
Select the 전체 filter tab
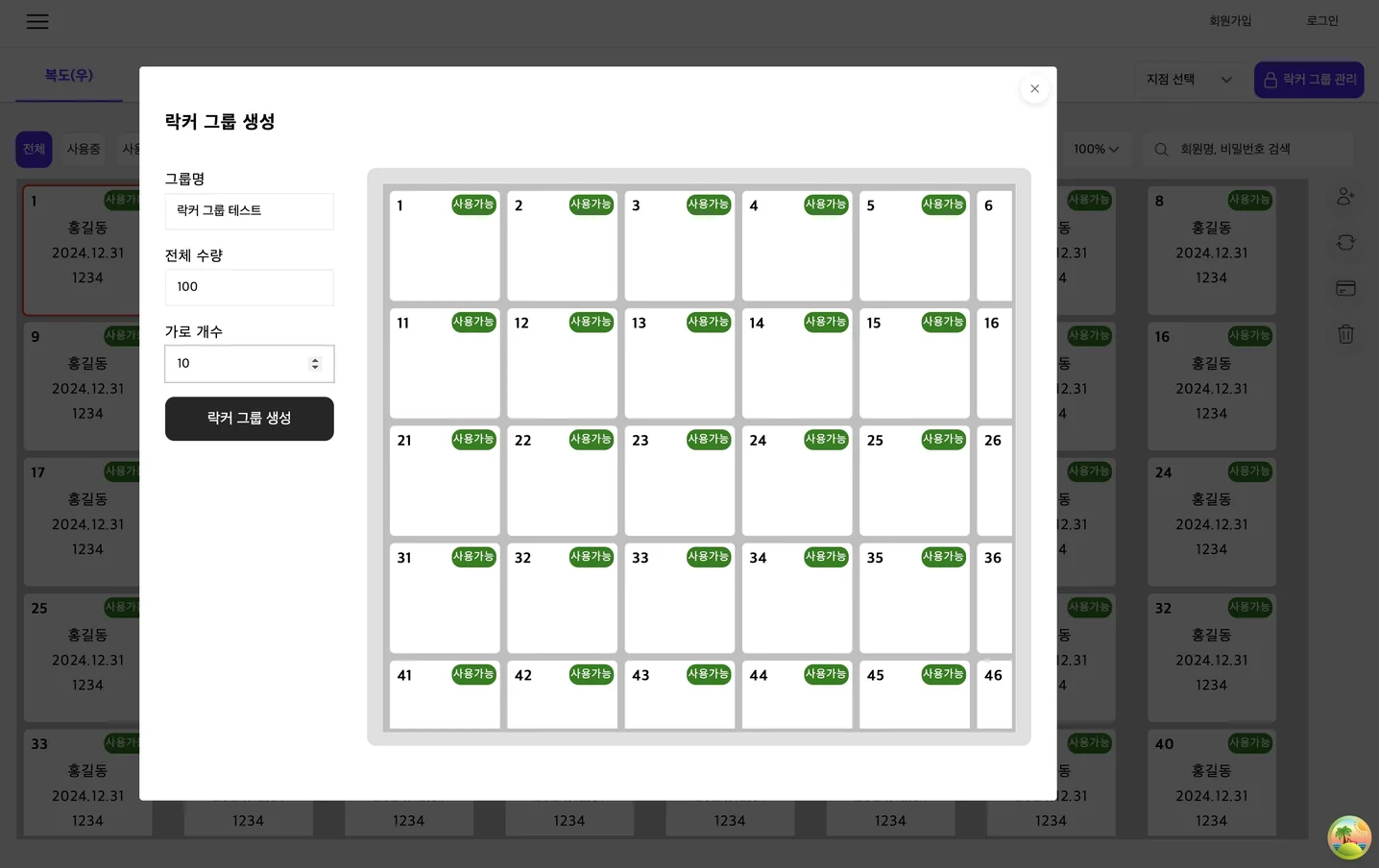click(34, 150)
